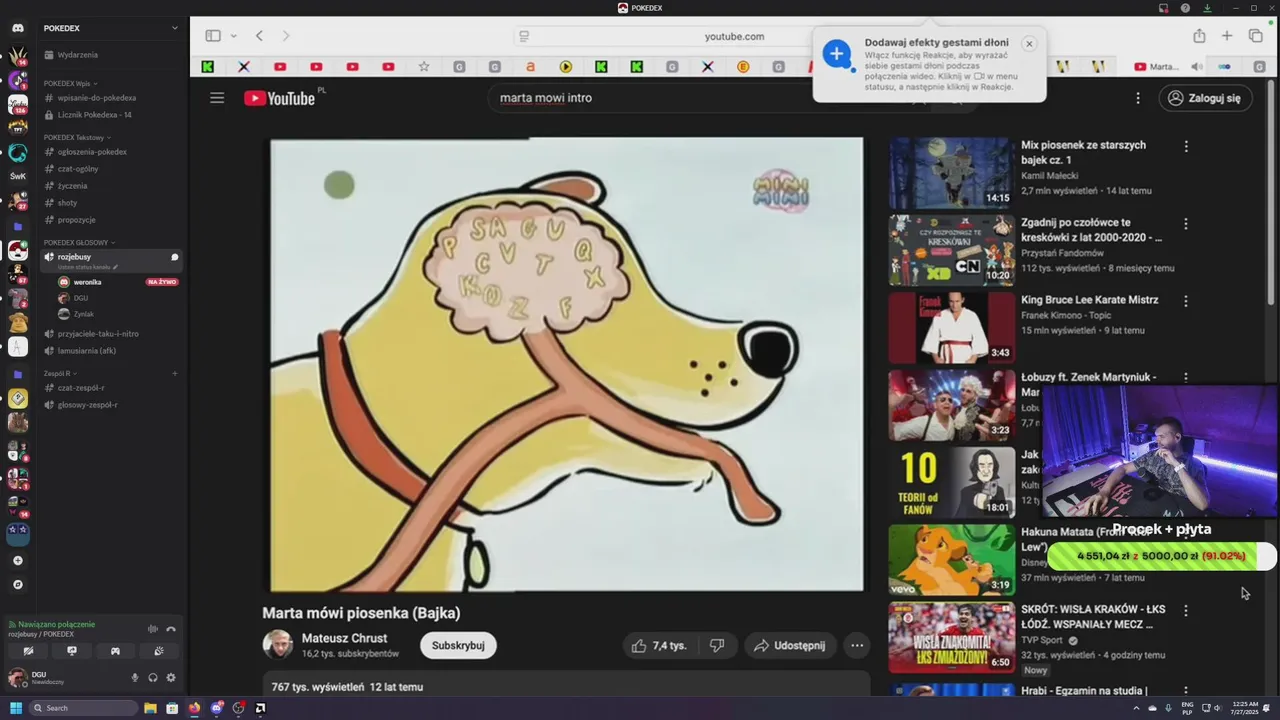The width and height of the screenshot is (1280, 720).
Task: Click the Udostępnij share button
Action: tap(789, 645)
